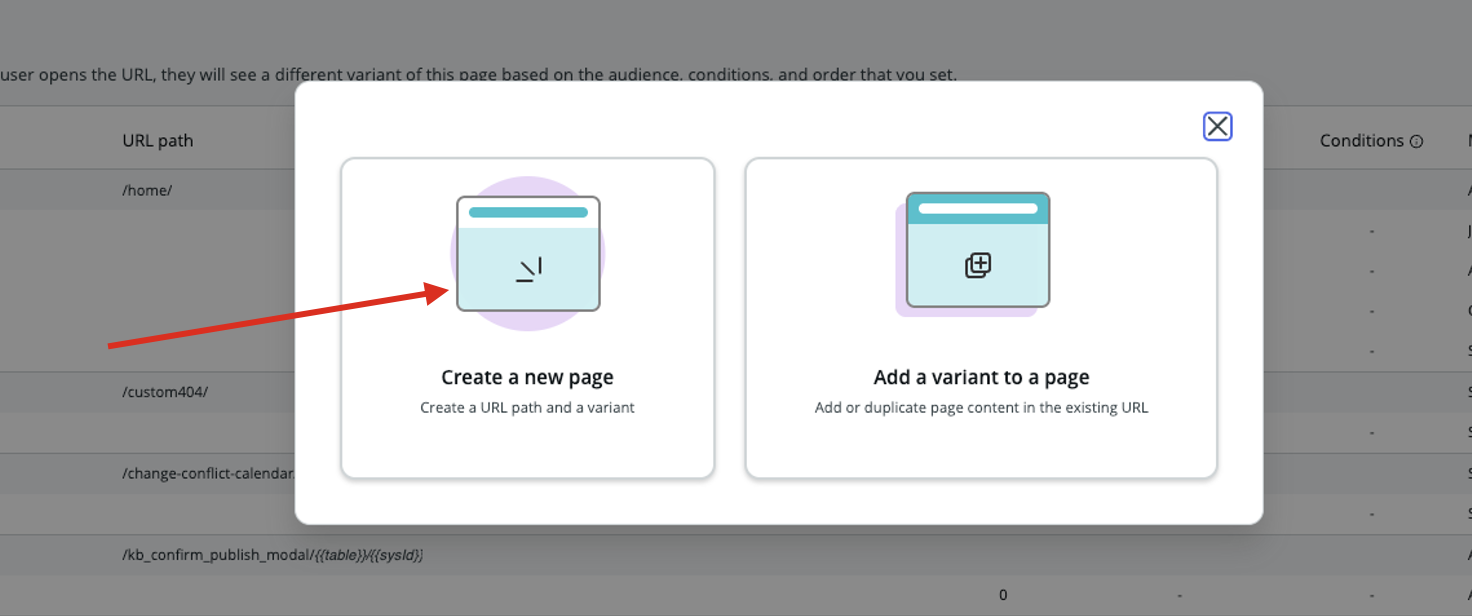Click the Conditions column header

coord(1361,141)
